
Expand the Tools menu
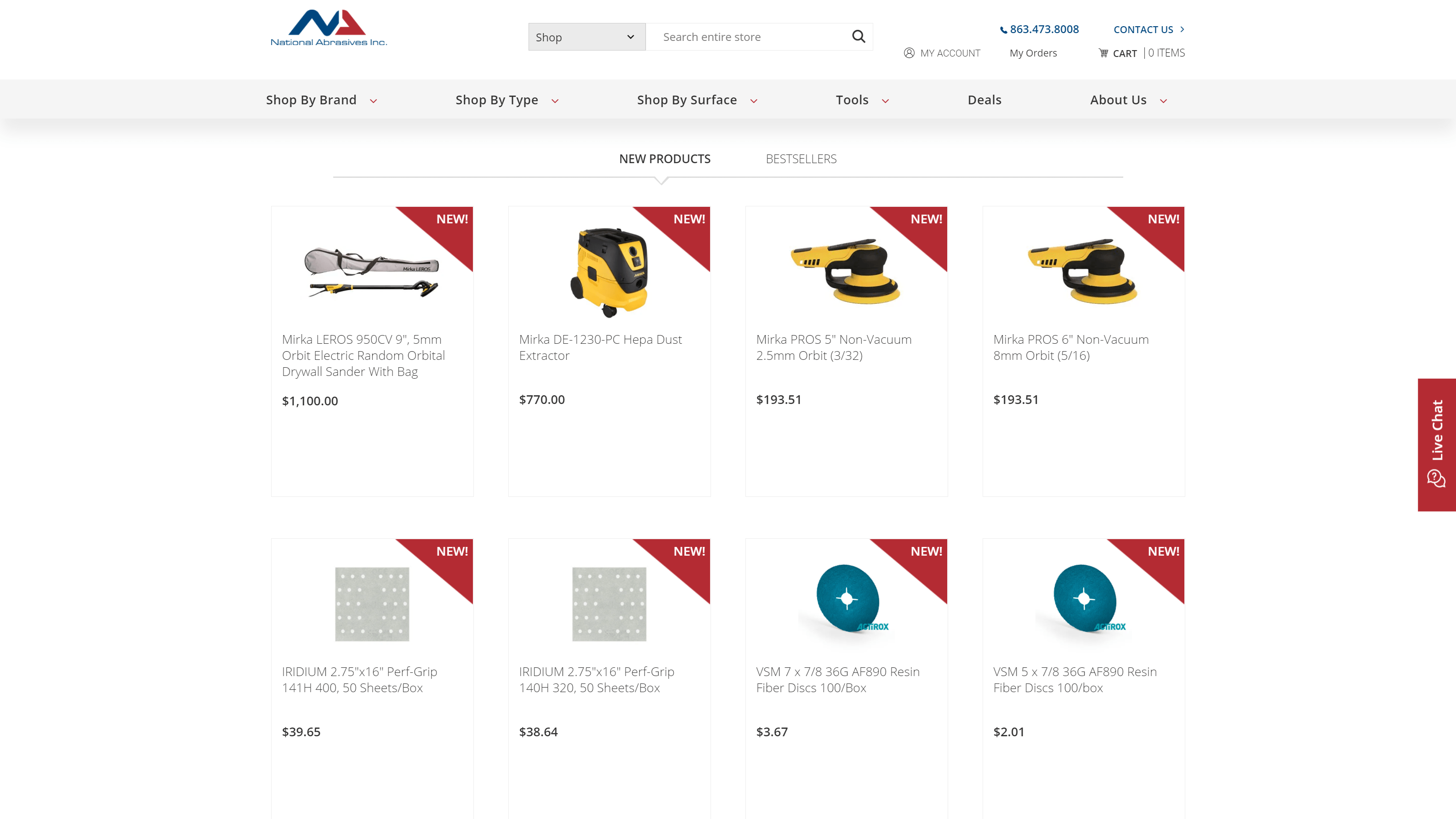[862, 100]
